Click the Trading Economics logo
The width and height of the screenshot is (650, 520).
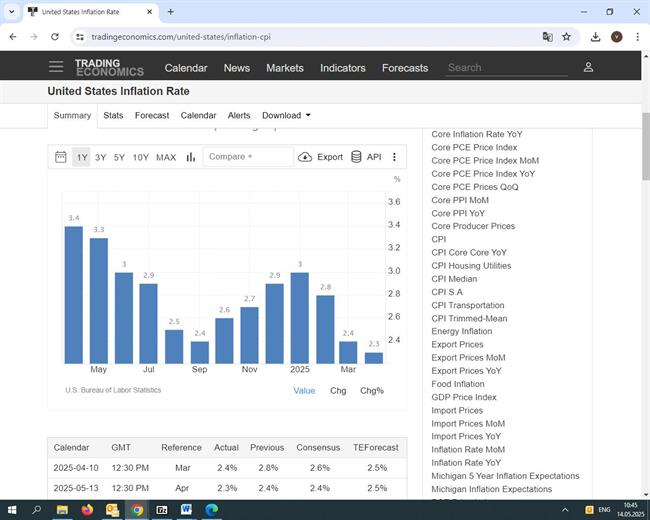click(109, 67)
